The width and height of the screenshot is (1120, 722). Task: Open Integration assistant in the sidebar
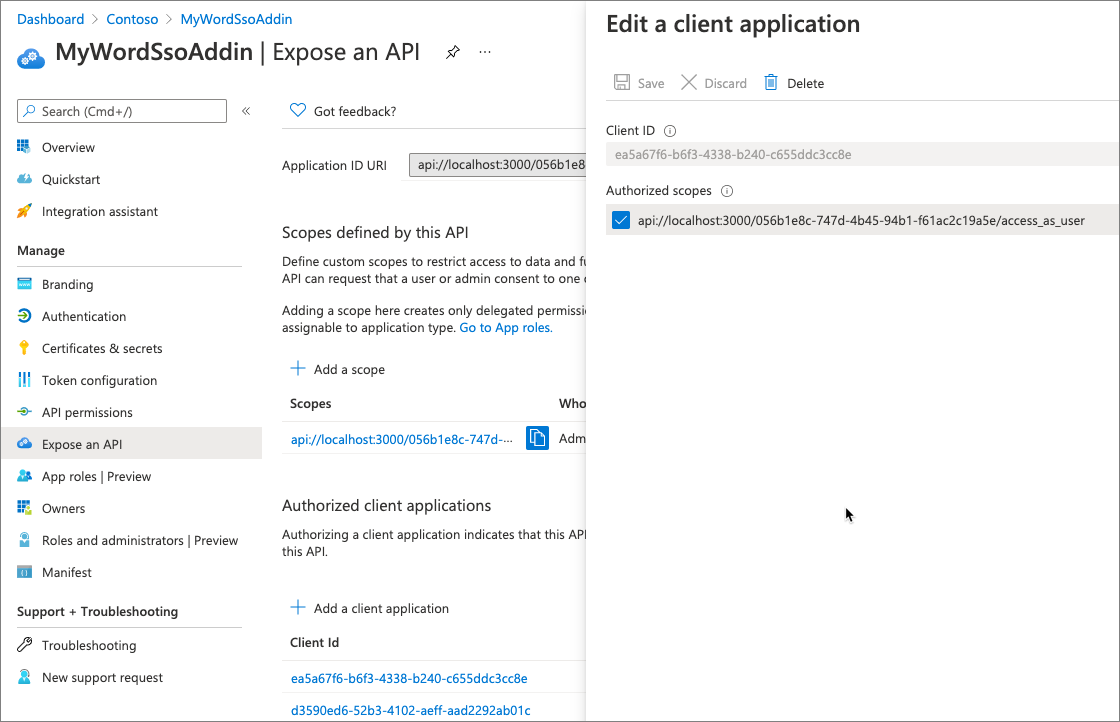(99, 211)
